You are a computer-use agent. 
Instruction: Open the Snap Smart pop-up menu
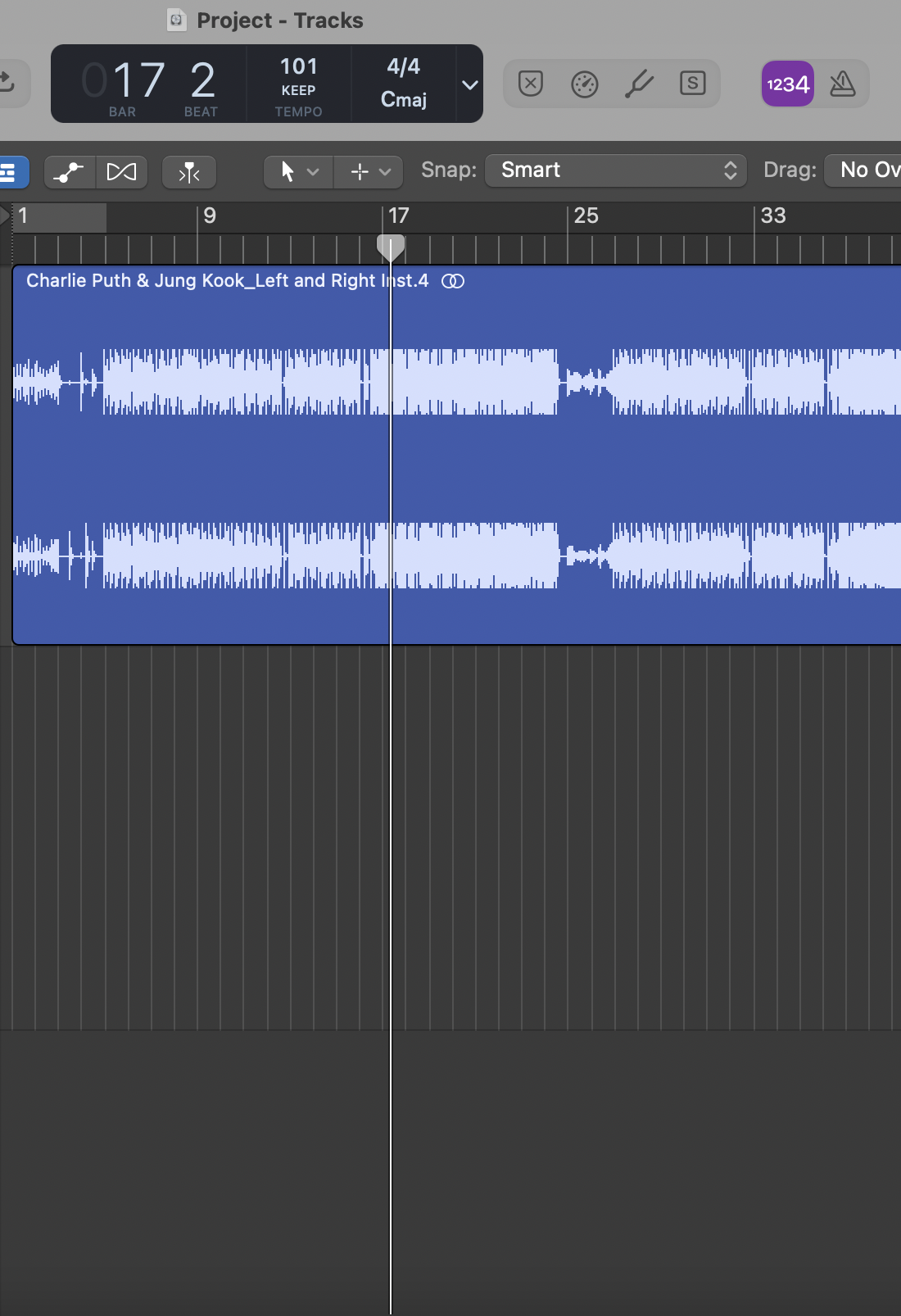(615, 170)
